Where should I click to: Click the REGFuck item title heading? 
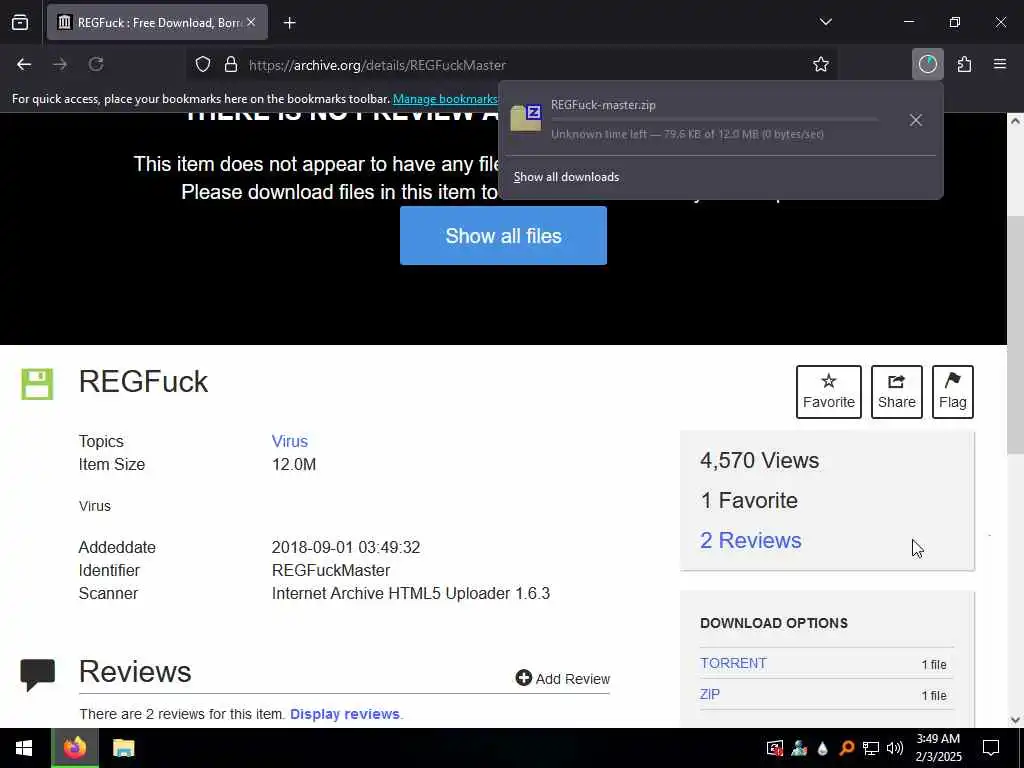pos(144,381)
